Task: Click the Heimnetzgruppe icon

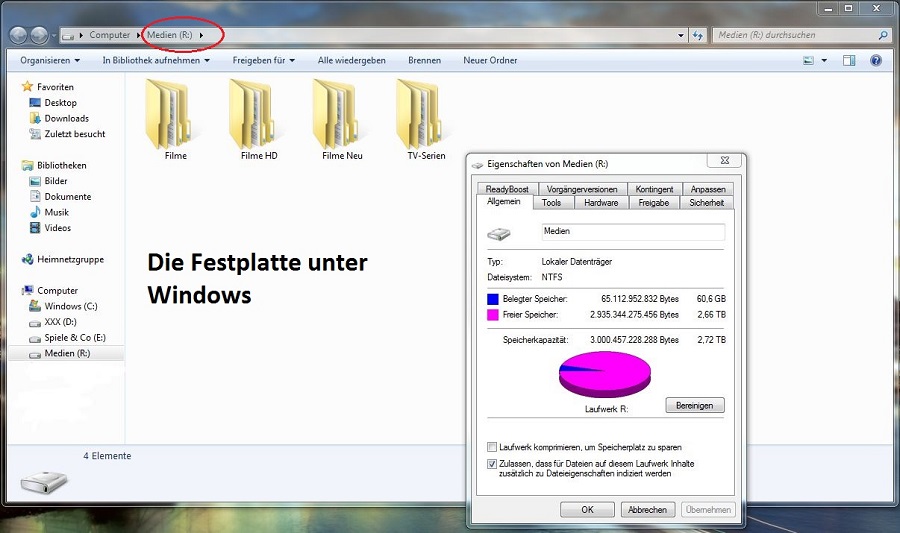Action: [27, 259]
